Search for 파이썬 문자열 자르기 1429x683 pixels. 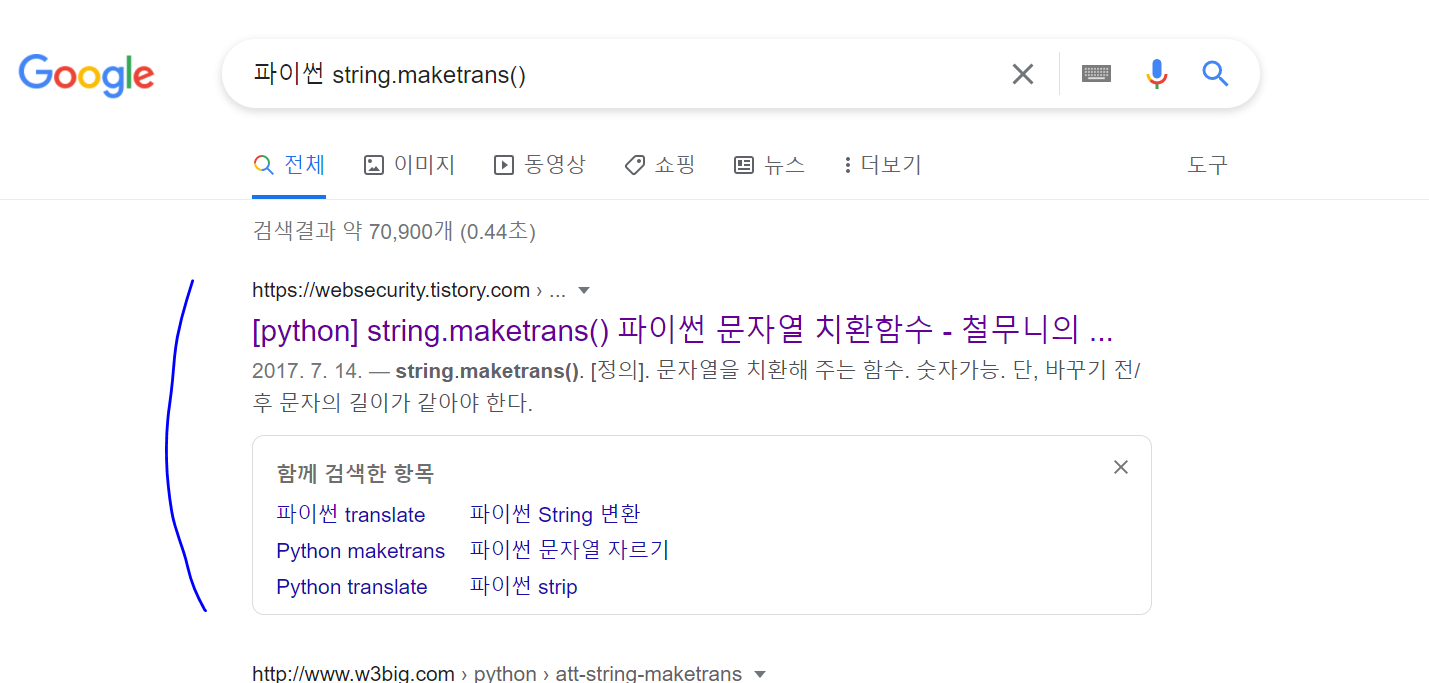[569, 550]
